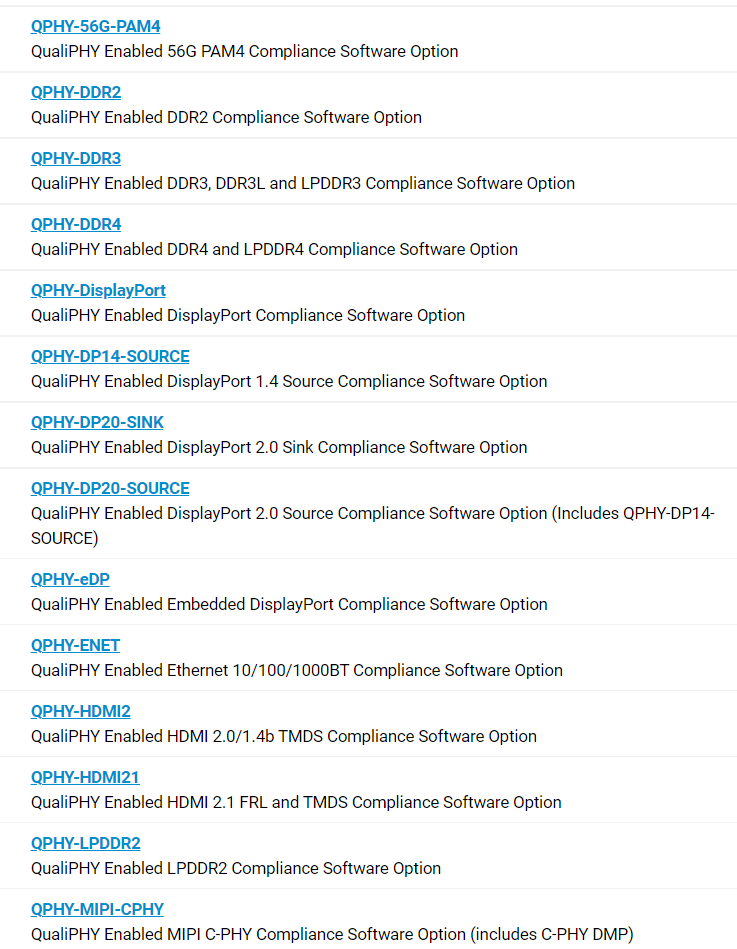This screenshot has height=949, width=737.
Task: Click the QPHY-DP14-SOURCE link
Action: tap(110, 356)
